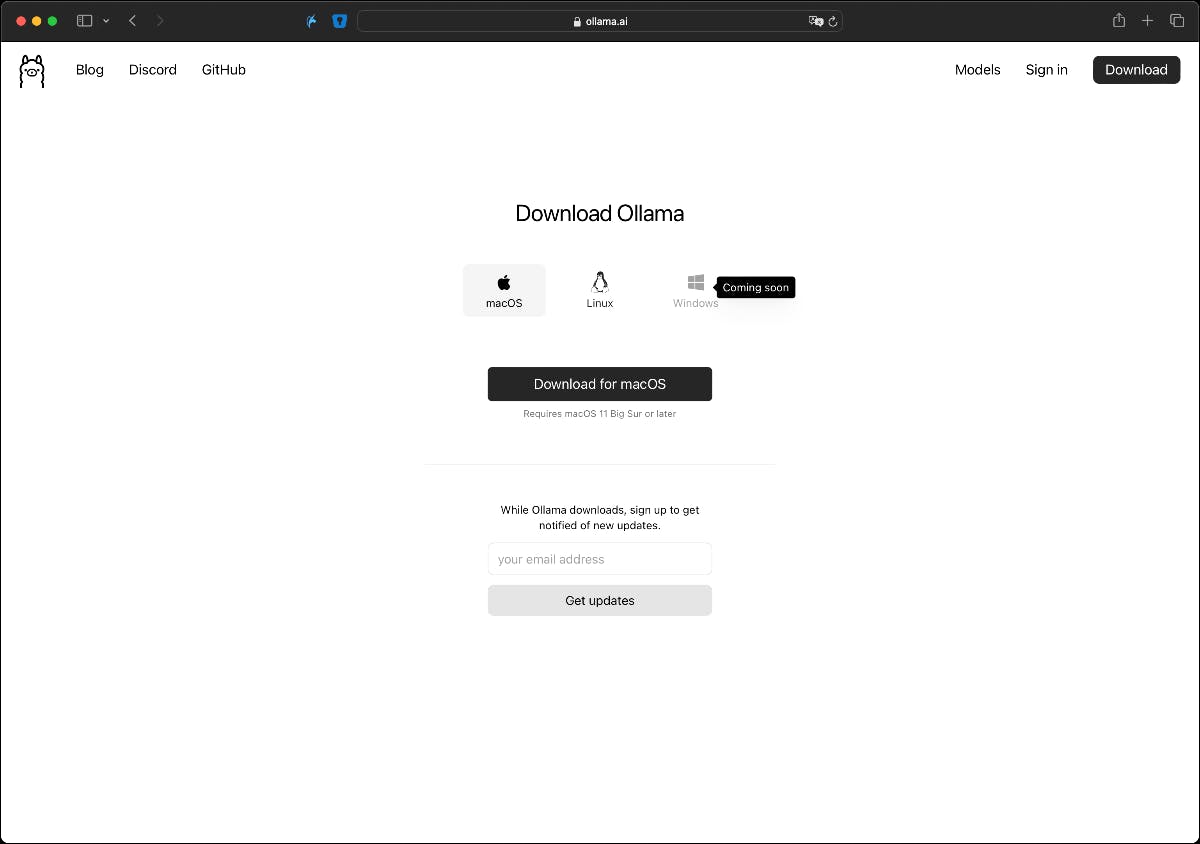
Task: Open the sidebar dropdown chevron
Action: click(106, 21)
